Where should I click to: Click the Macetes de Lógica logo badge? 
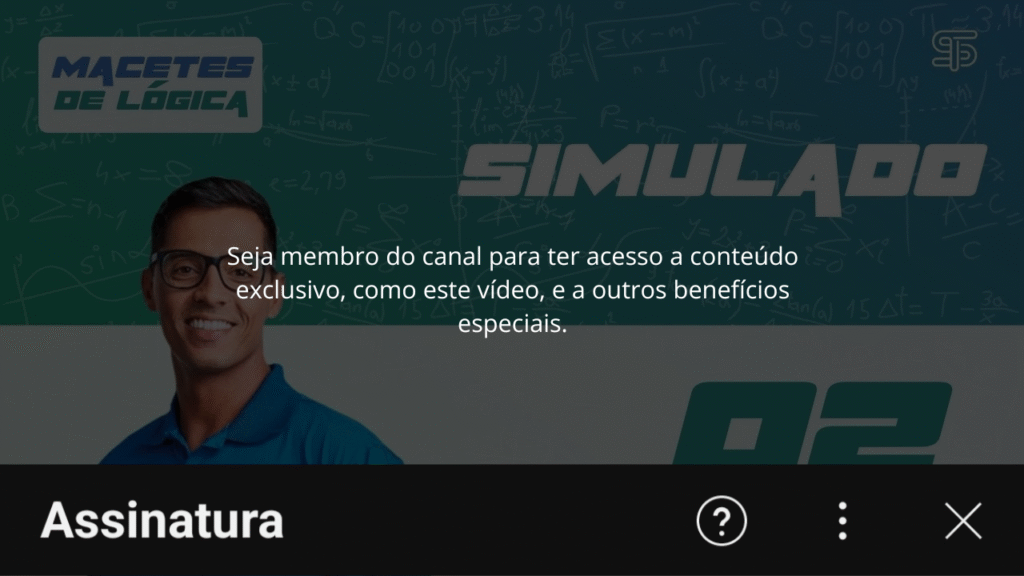pyautogui.click(x=150, y=85)
